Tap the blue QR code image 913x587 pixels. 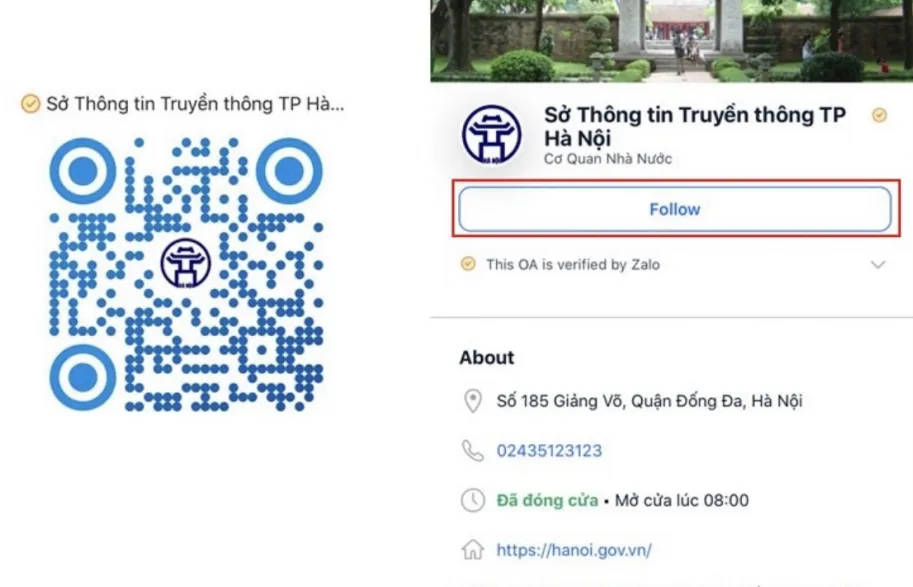(x=186, y=274)
